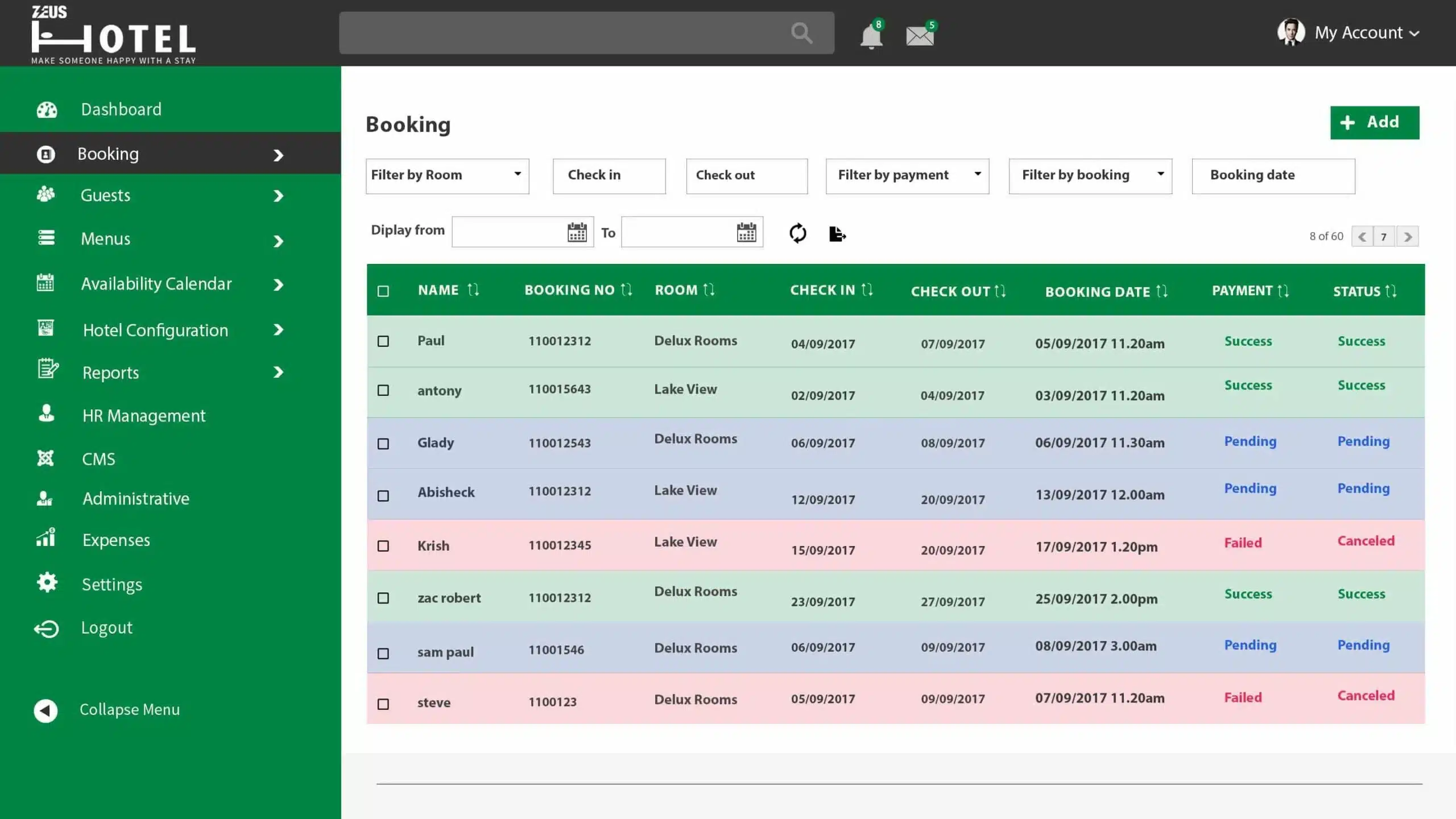Open Dashboard in the sidebar

coord(121,109)
